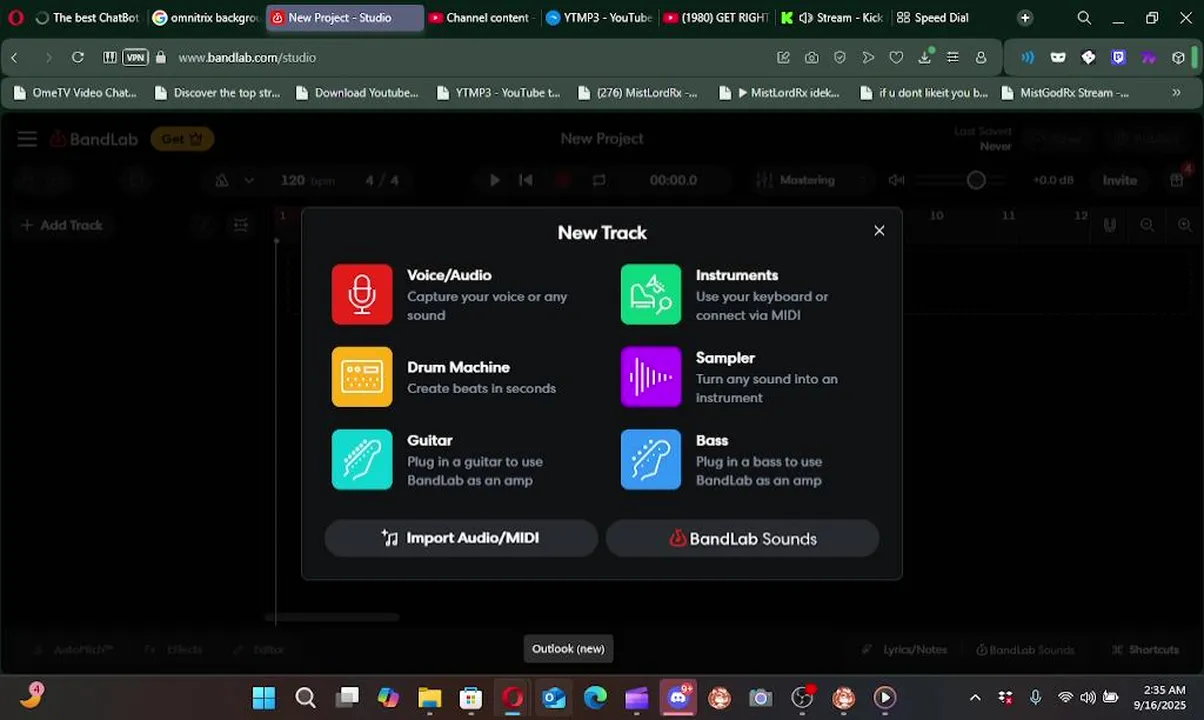Toggle the loop cycle button
1204x720 pixels.
click(599, 180)
